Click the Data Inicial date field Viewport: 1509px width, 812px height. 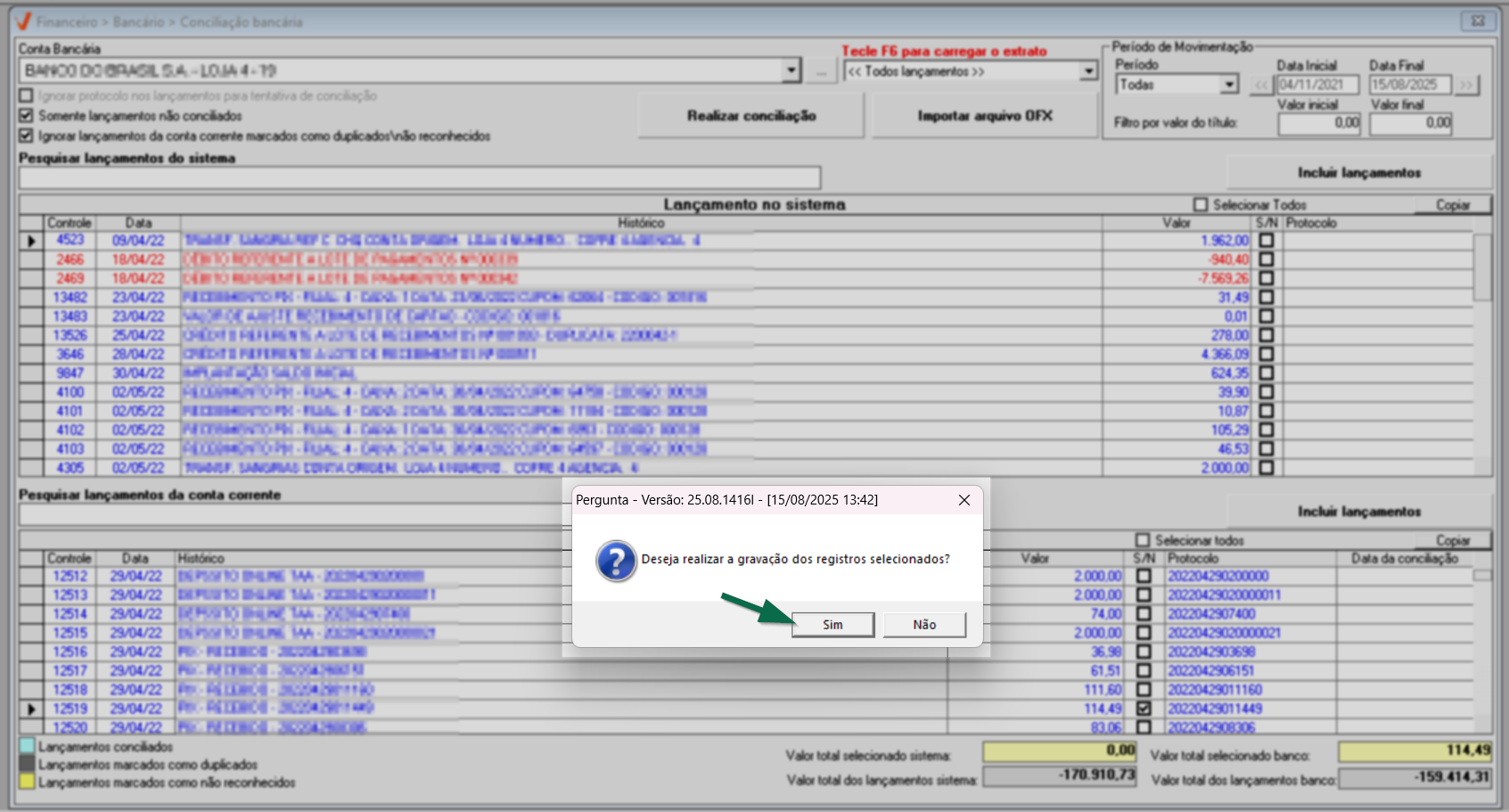pos(1317,86)
